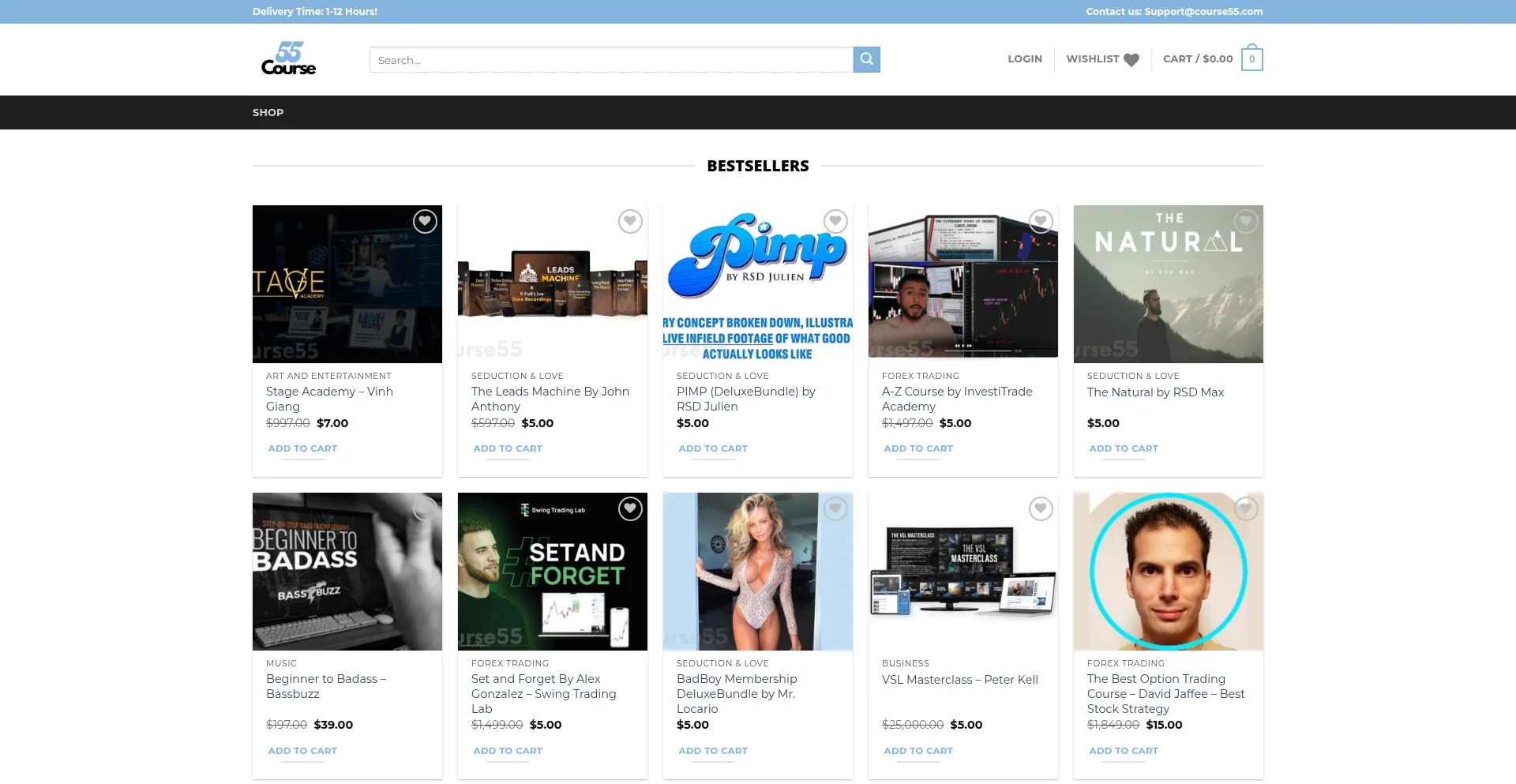
Task: Open Set and Forget product image
Action: click(x=553, y=572)
